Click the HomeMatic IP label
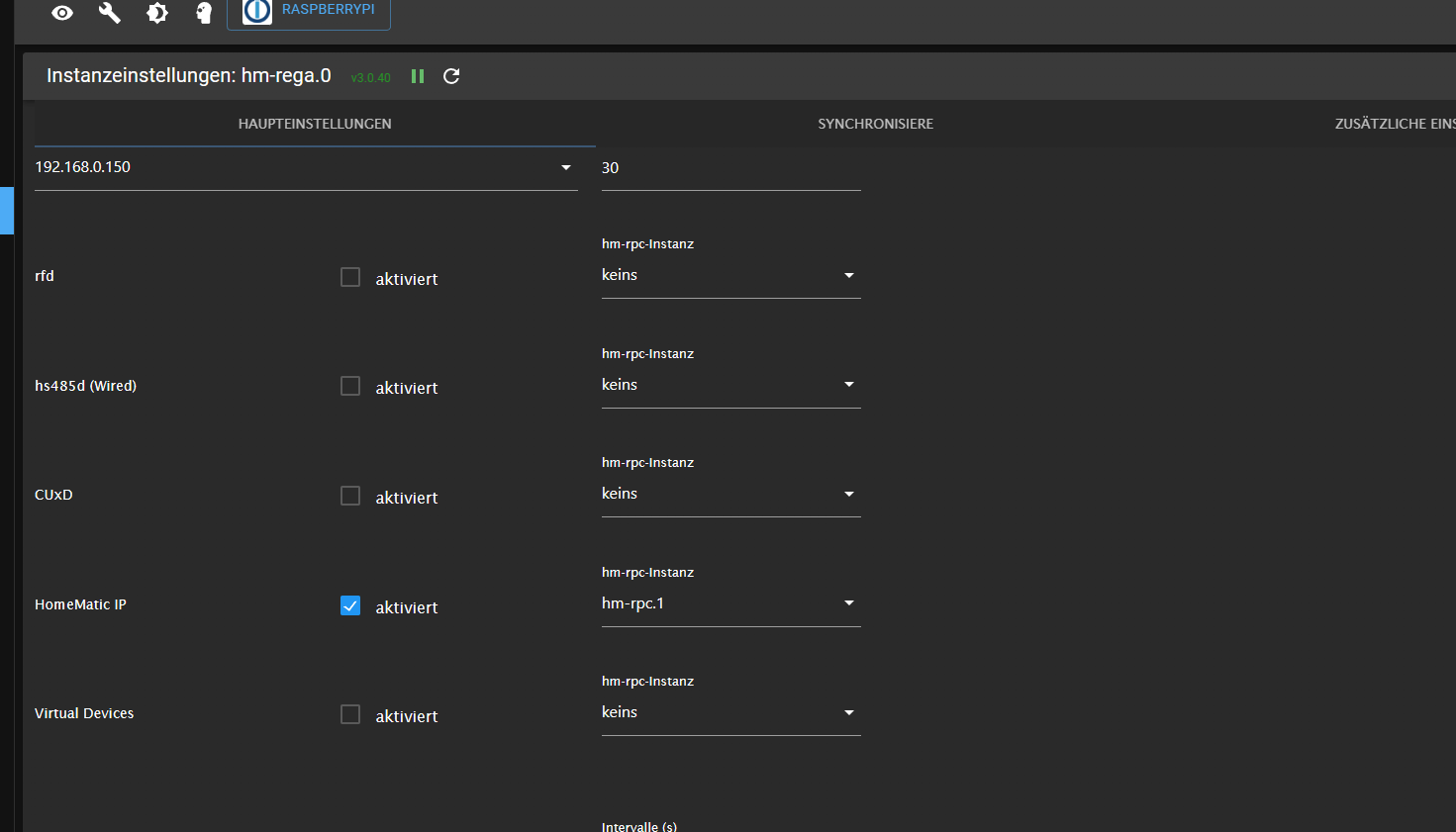 80,604
